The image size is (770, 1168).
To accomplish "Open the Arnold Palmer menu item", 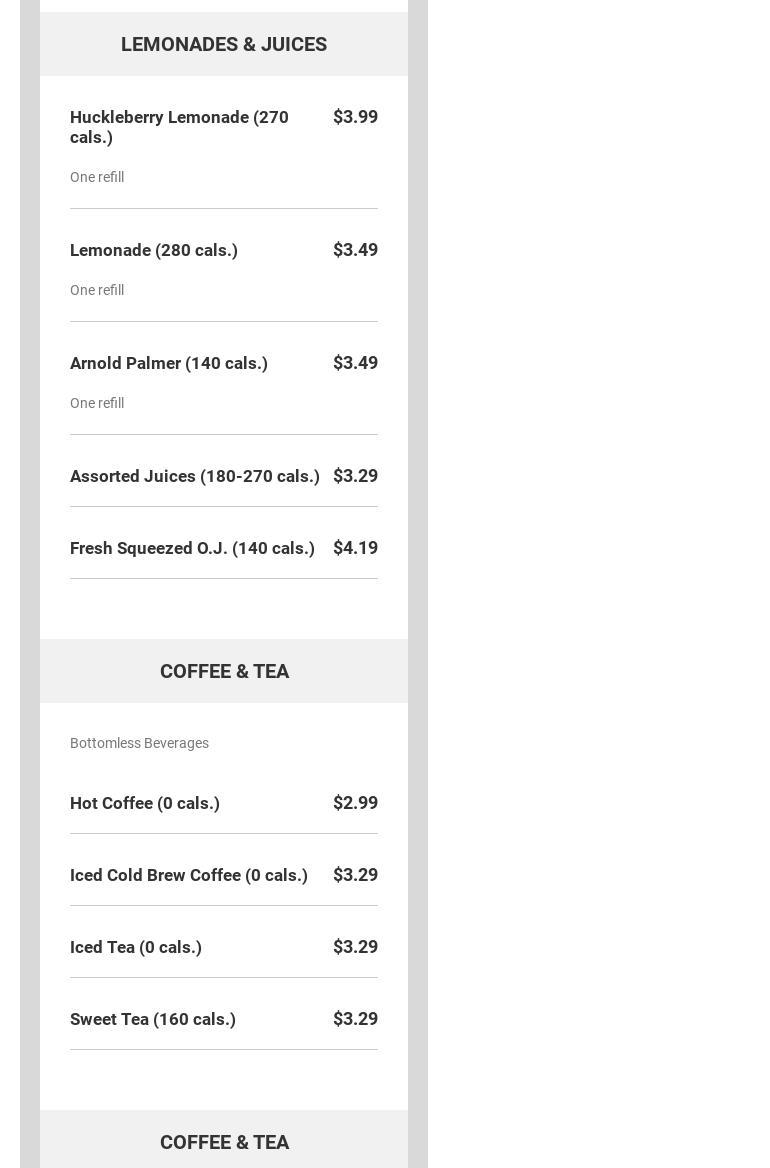I will (x=169, y=363).
